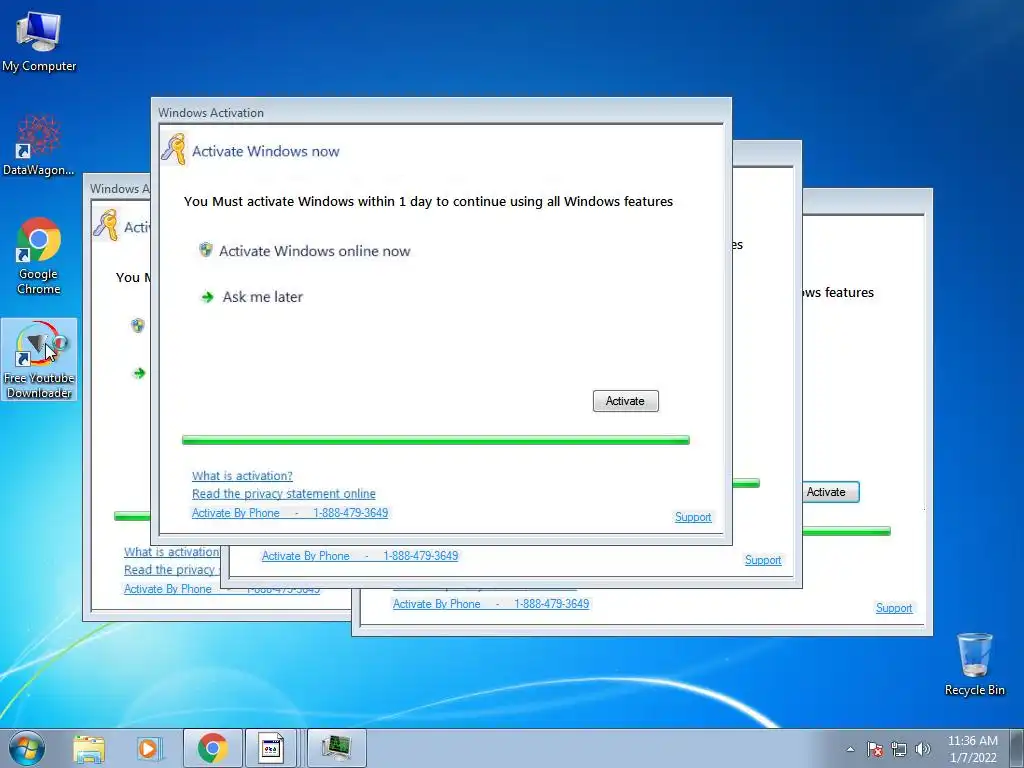Click the leftmost back window's title bar
This screenshot has width=1024, height=768.
[x=118, y=189]
